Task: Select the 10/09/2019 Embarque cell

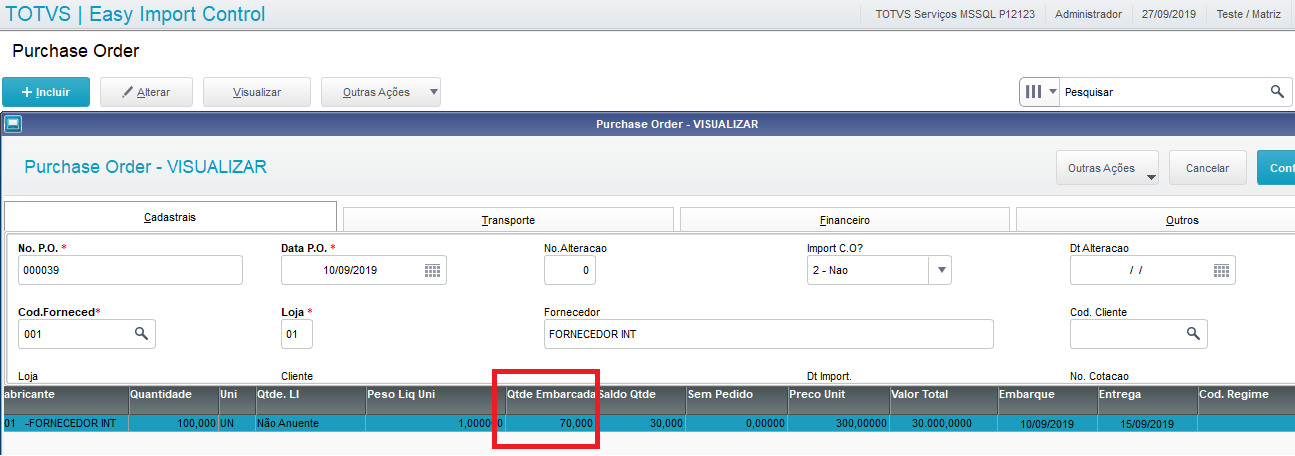Action: 1047,423
